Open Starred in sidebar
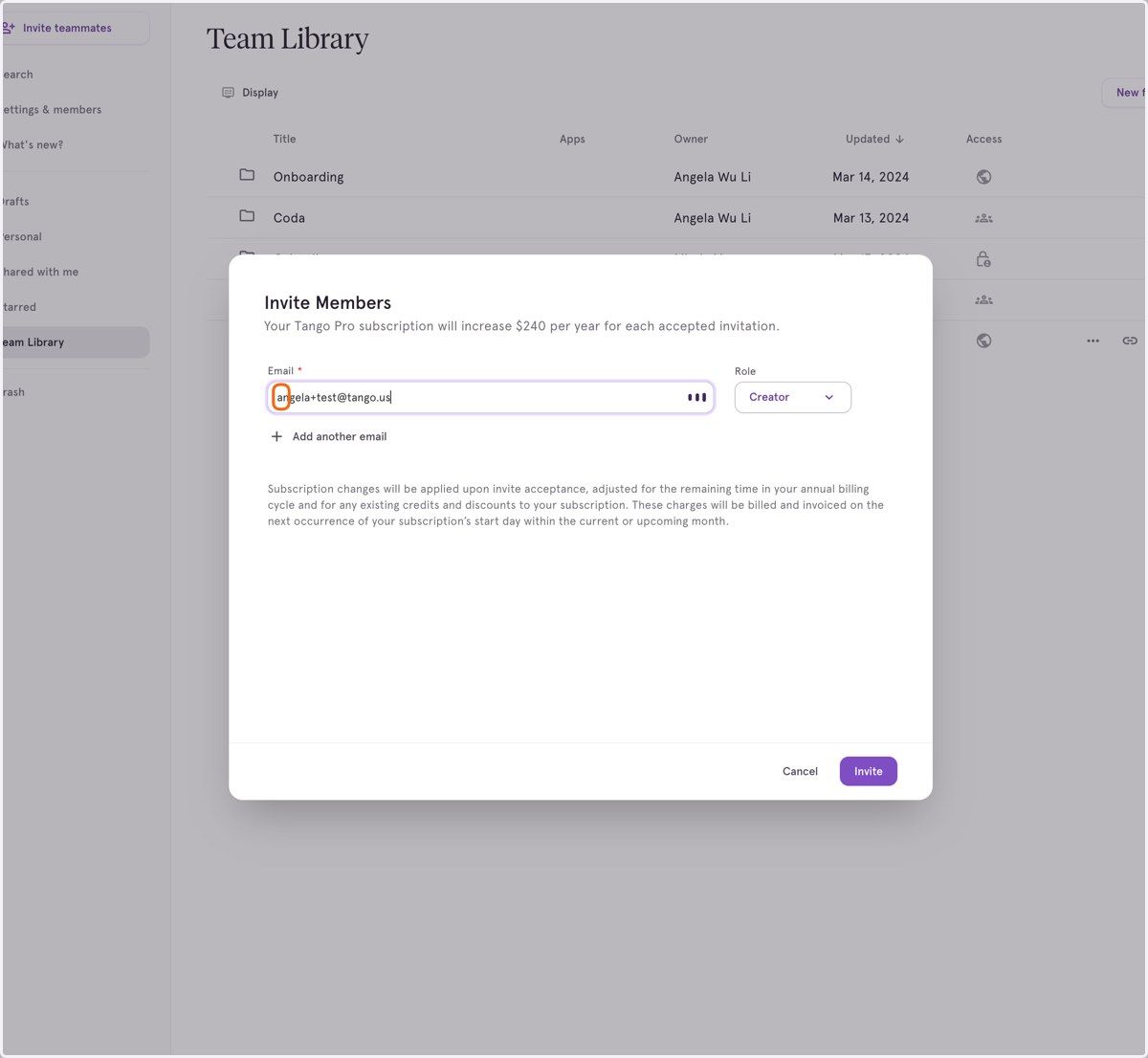This screenshot has height=1058, width=1148. (18, 307)
